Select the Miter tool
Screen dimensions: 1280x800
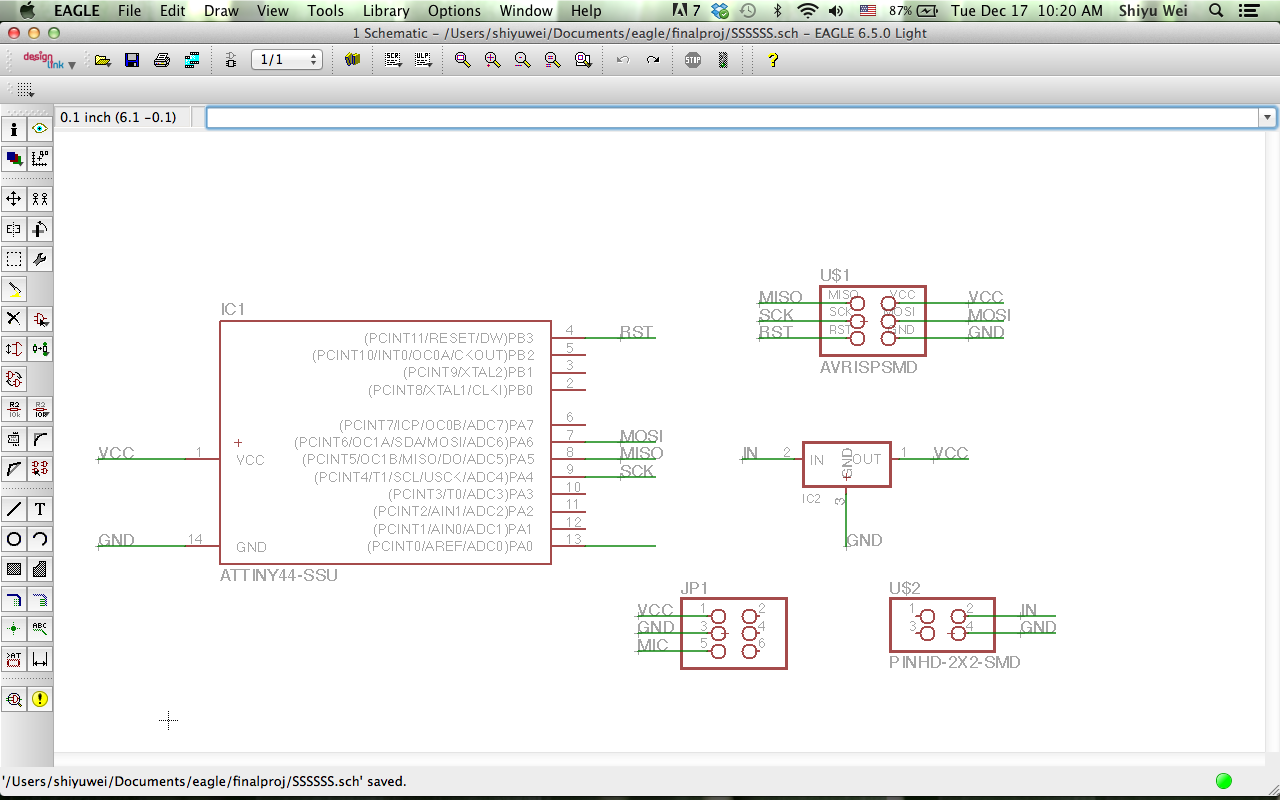pos(40,439)
